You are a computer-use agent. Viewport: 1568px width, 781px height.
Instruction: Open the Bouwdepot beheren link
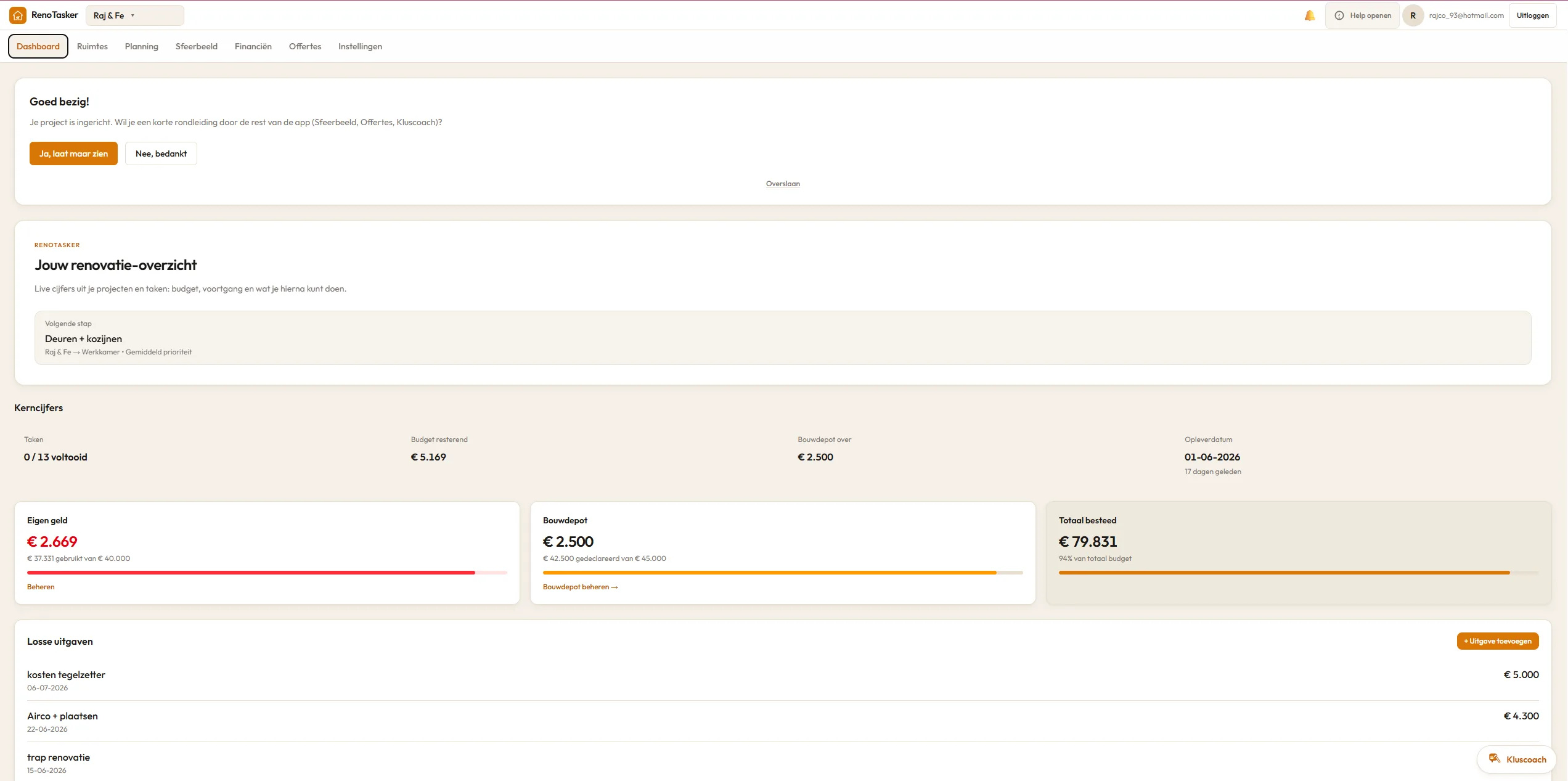[580, 587]
